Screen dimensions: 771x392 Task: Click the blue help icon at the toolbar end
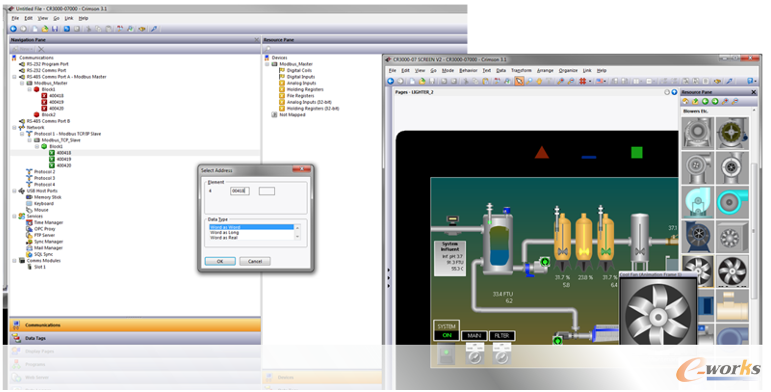pyautogui.click(x=750, y=81)
